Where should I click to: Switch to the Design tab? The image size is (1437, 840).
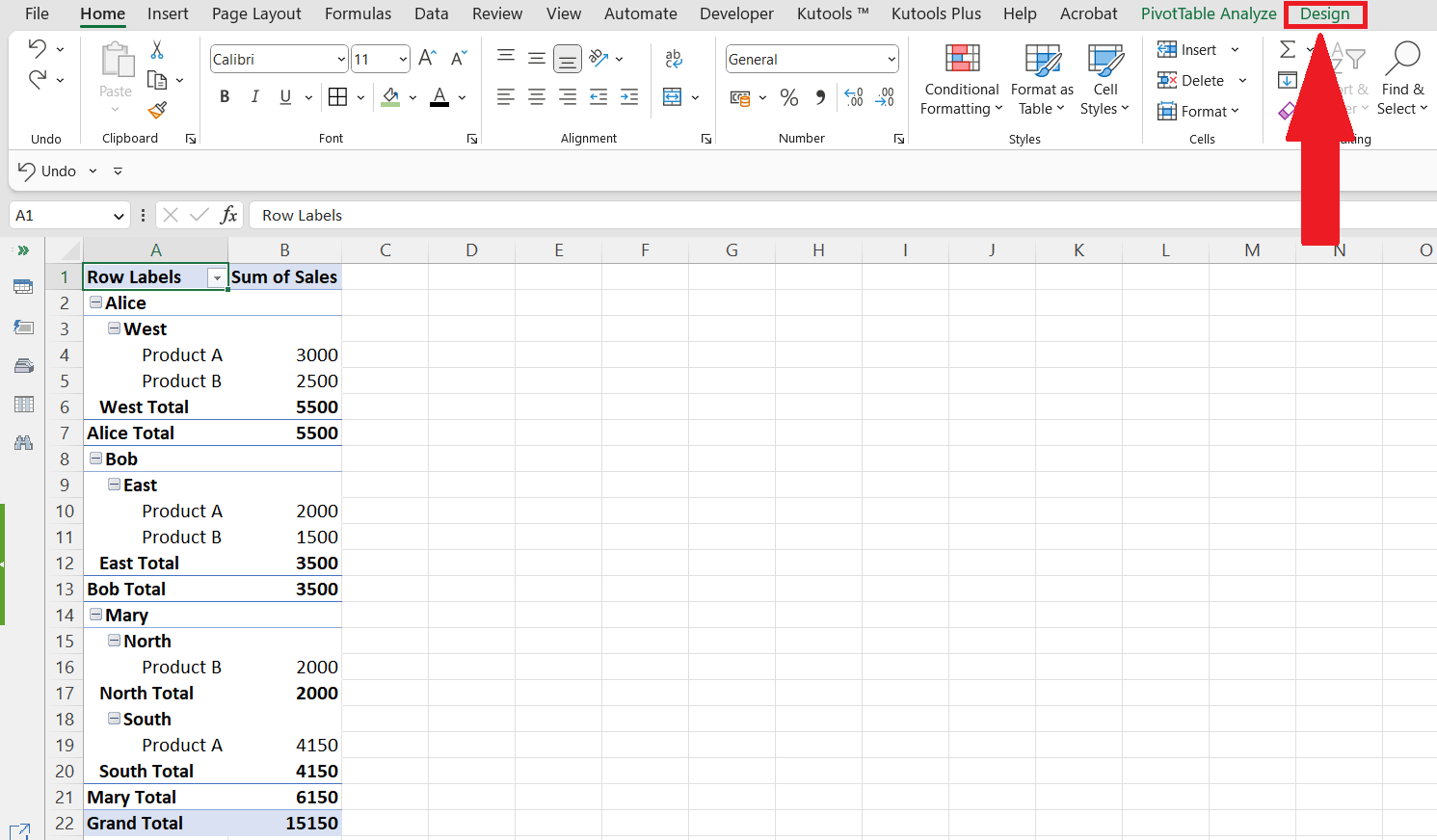[x=1325, y=13]
